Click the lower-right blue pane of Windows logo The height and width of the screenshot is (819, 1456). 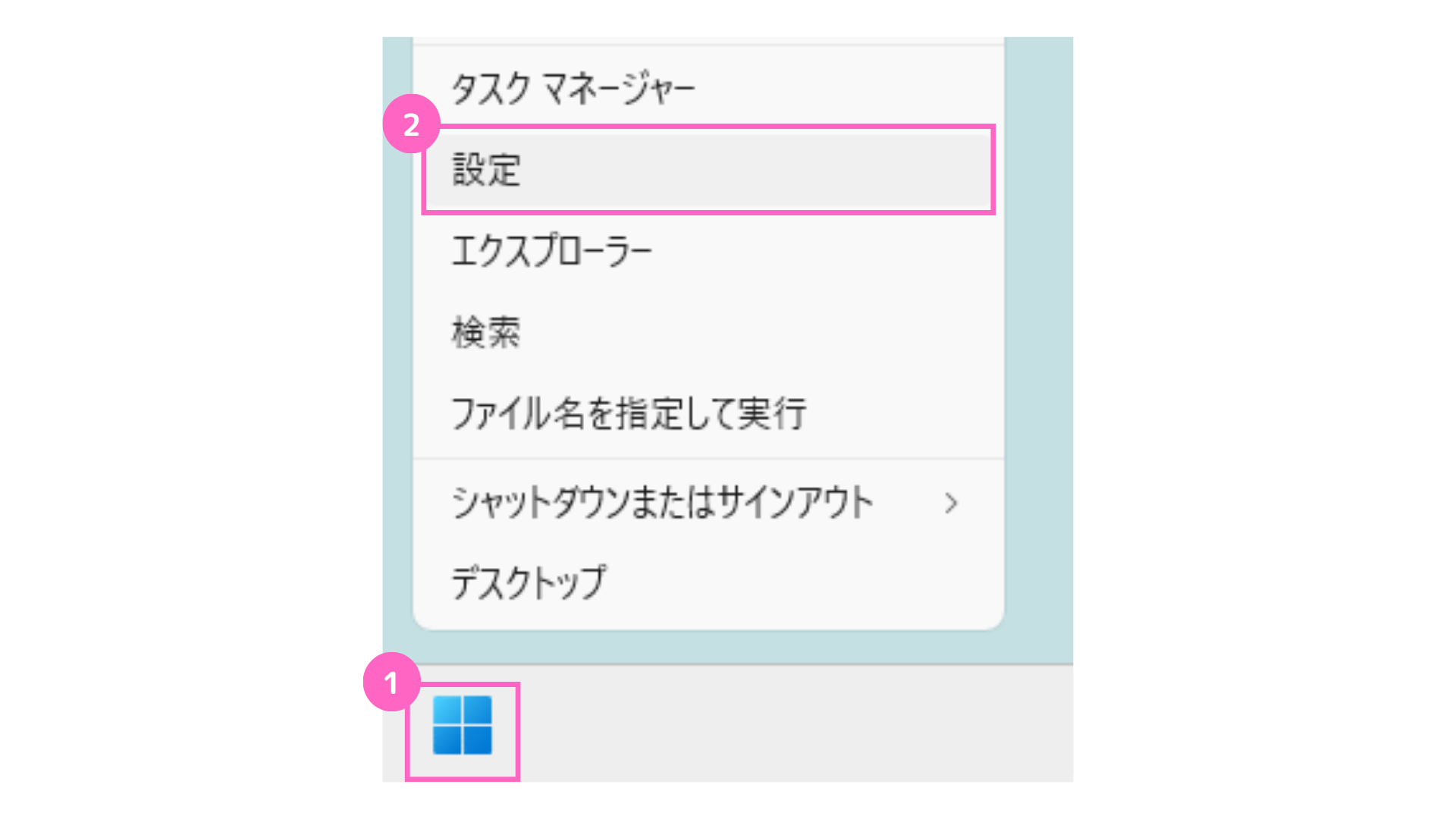[478, 741]
